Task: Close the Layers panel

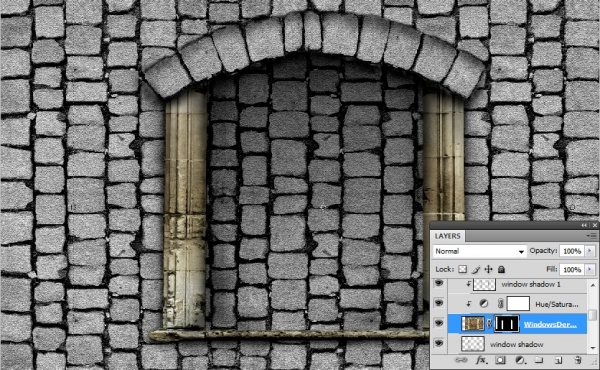Action: coord(594,225)
